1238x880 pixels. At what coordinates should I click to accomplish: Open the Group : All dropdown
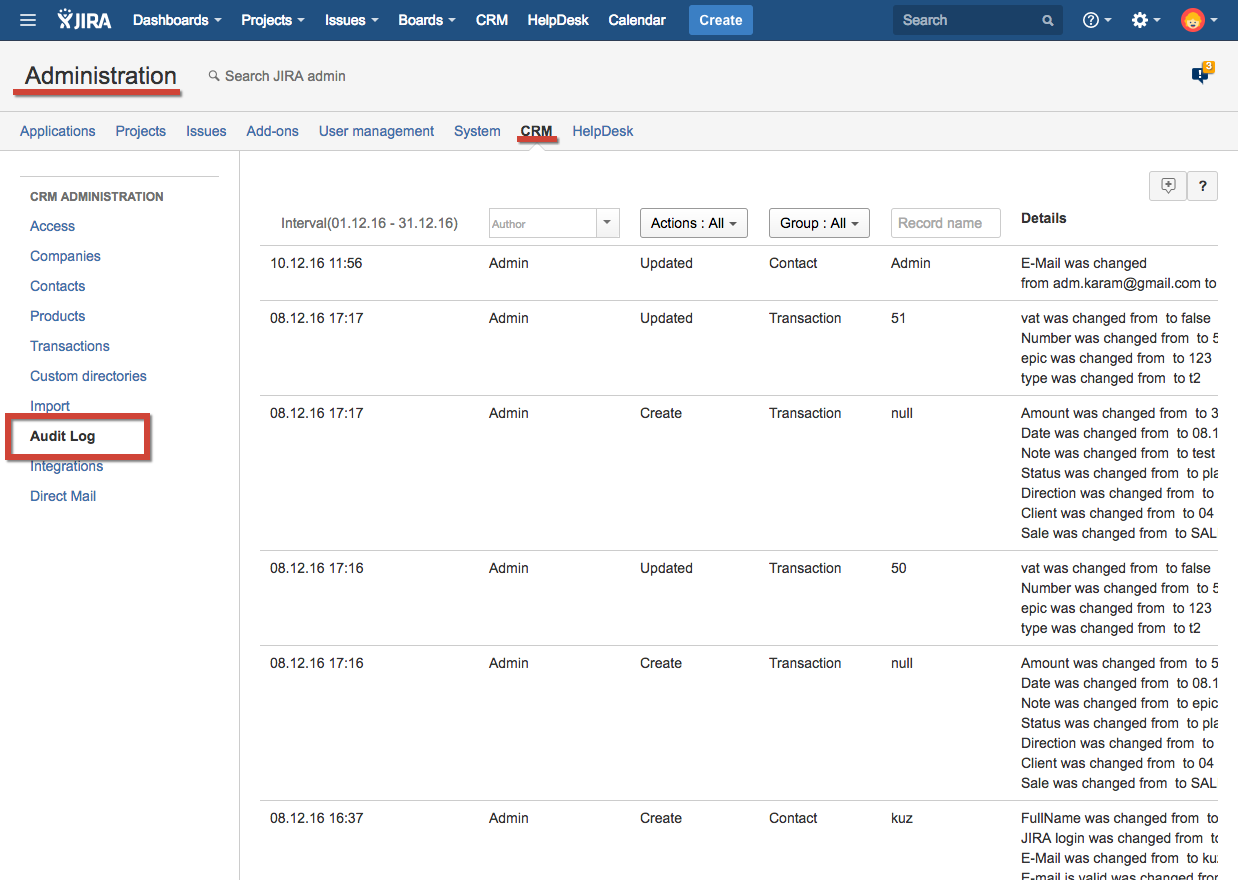[818, 223]
